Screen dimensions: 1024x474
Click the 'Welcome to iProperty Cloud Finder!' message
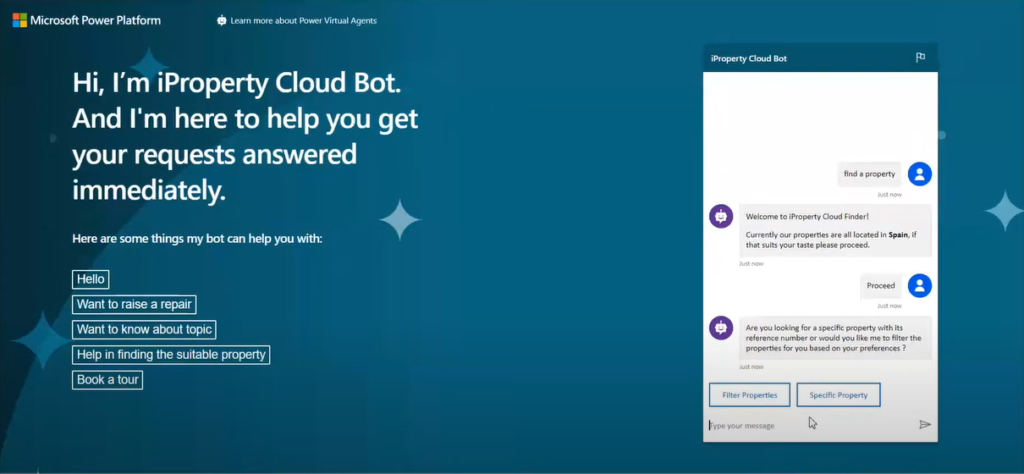click(835, 230)
